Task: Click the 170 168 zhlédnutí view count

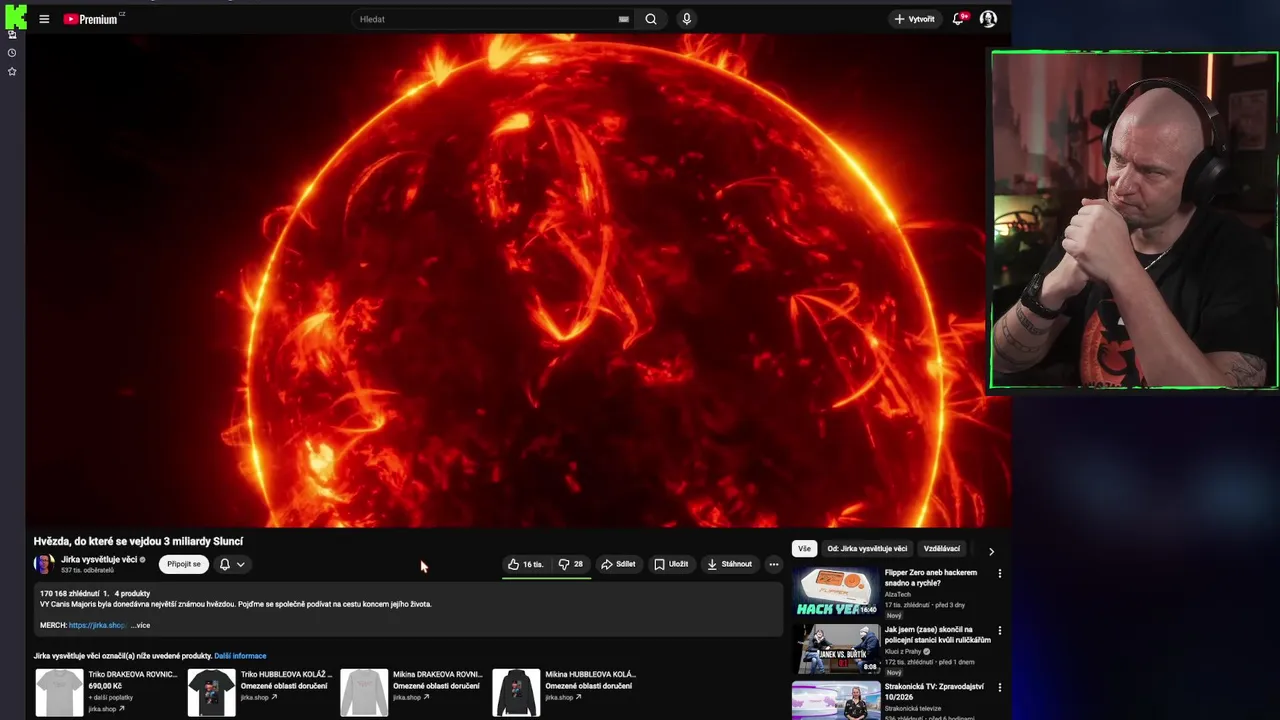Action: [x=69, y=593]
